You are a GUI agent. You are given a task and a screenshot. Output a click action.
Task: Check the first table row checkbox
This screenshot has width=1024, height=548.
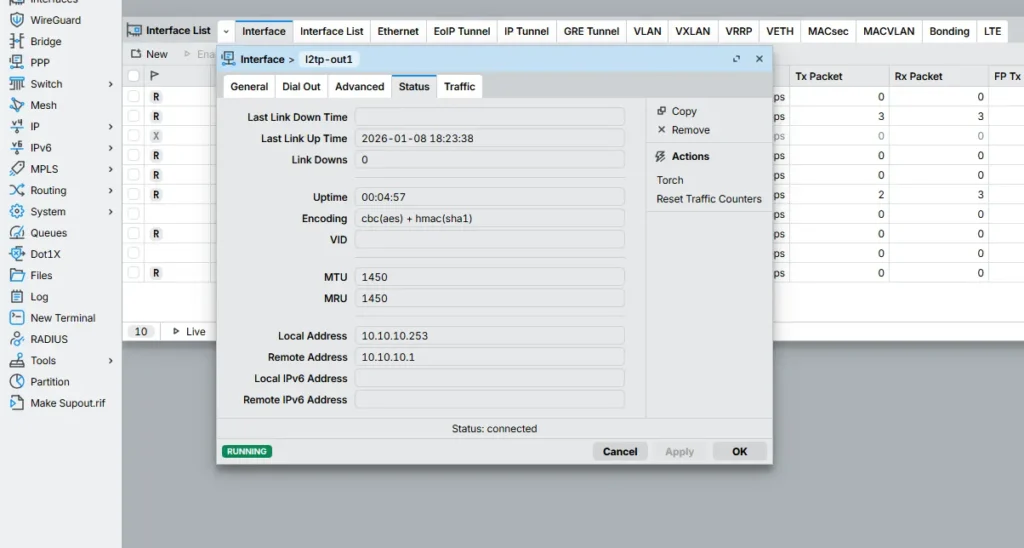click(x=134, y=97)
